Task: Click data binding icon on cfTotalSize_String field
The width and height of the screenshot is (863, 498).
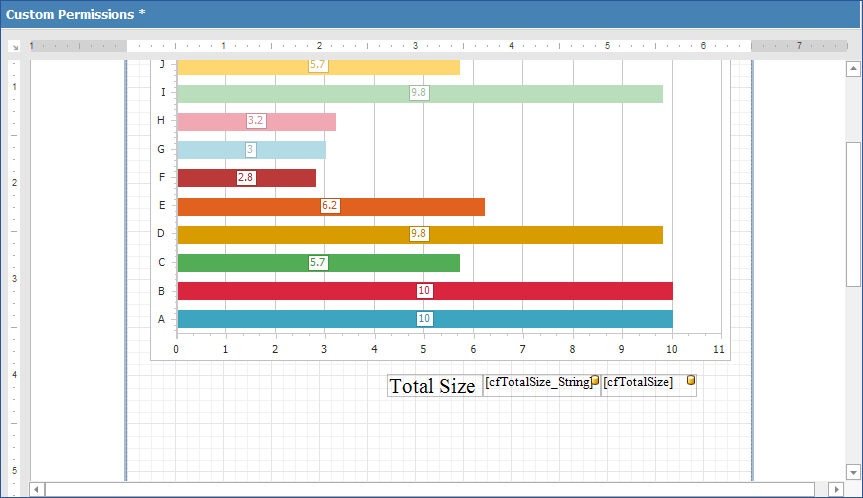Action: pos(595,381)
